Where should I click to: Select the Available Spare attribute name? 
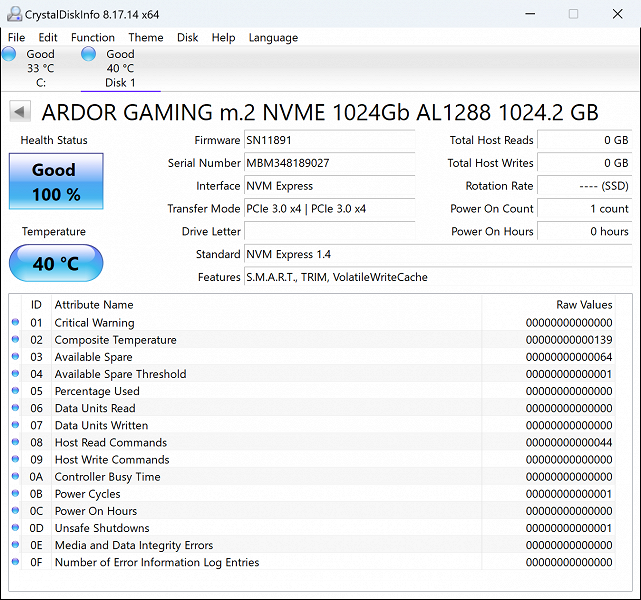click(x=94, y=357)
